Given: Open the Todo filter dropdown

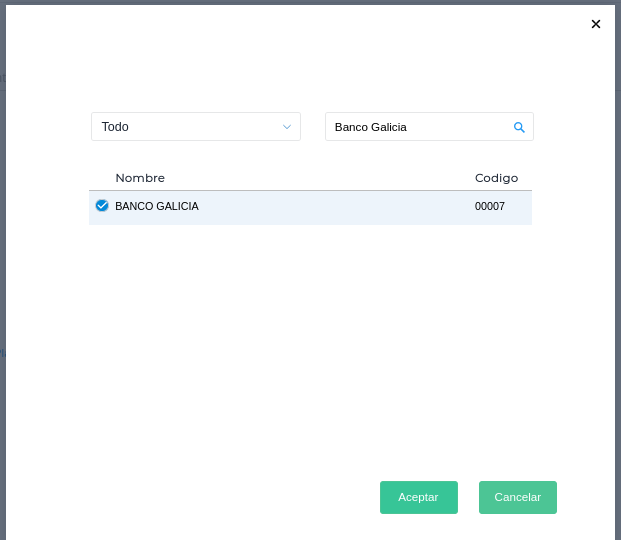Looking at the screenshot, I should click(196, 126).
